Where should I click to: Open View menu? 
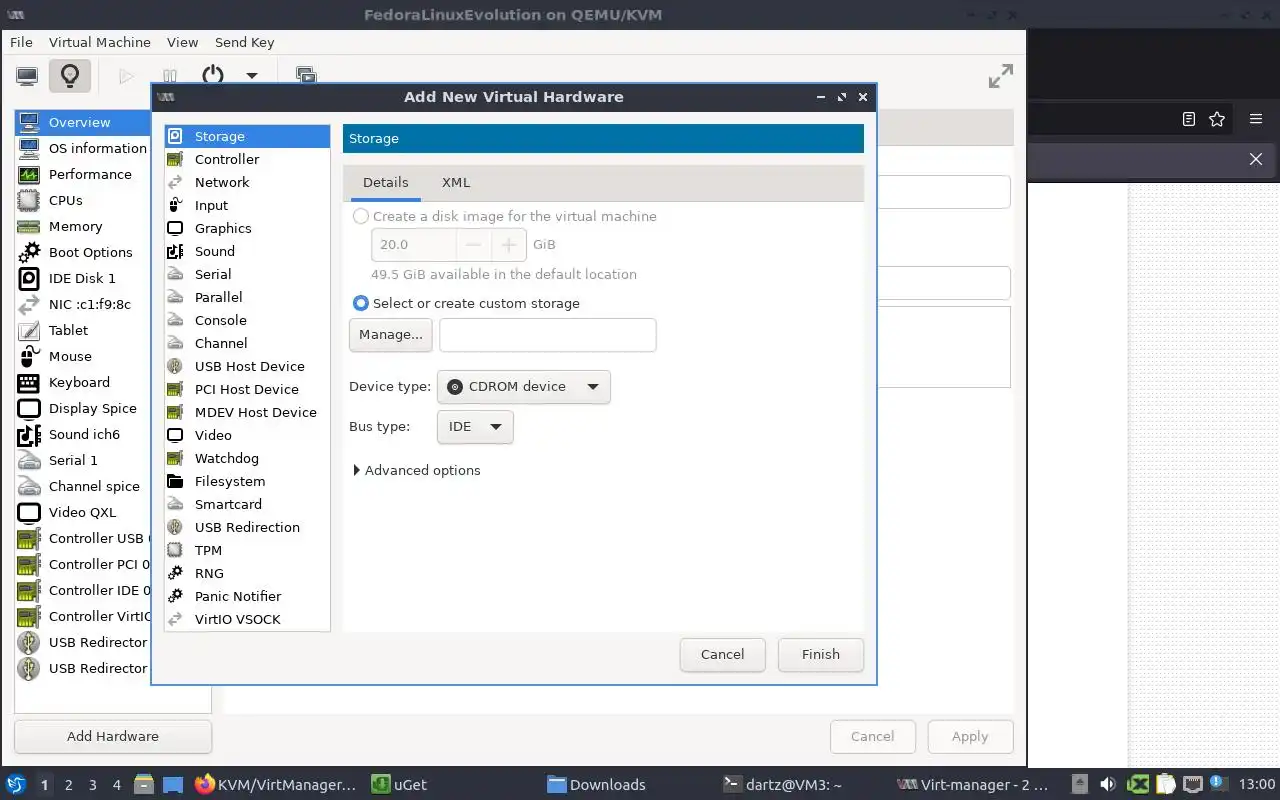(183, 42)
